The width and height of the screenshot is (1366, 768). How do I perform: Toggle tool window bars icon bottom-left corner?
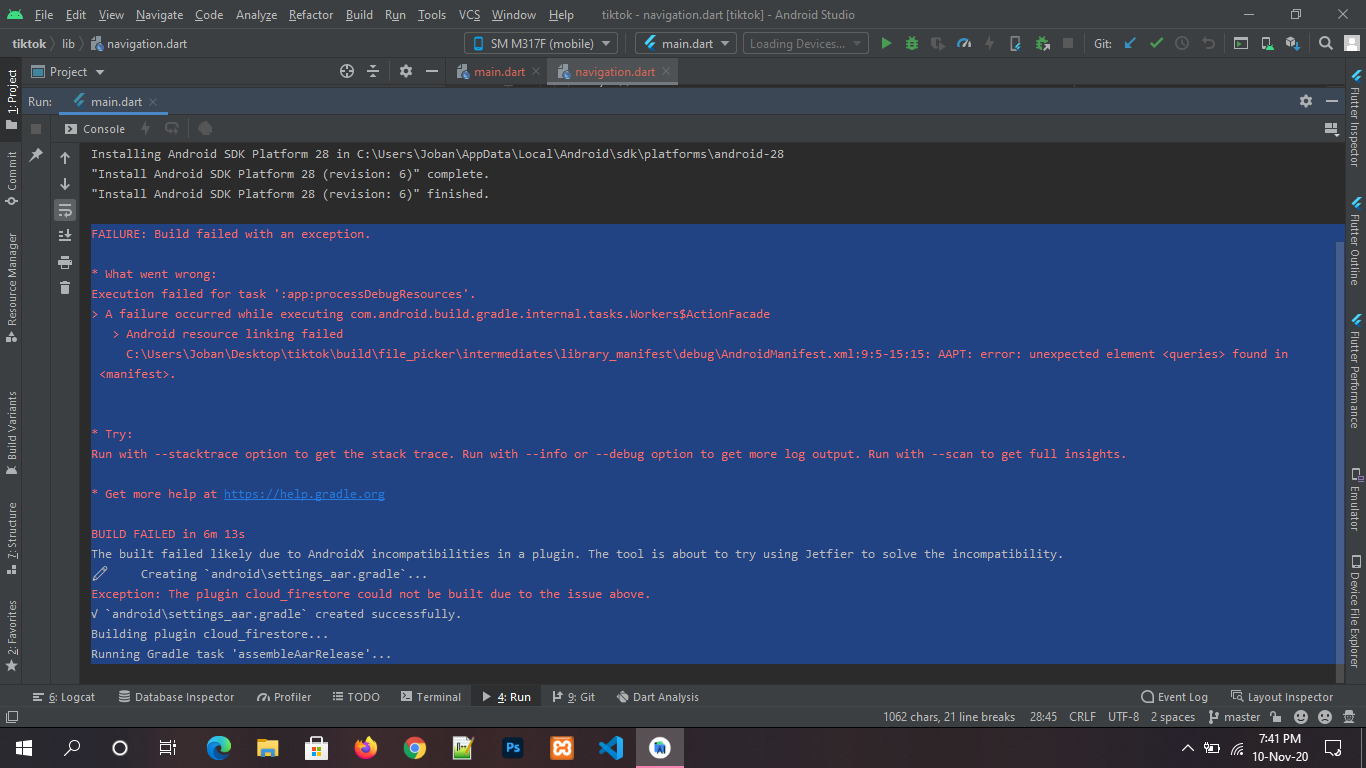[11, 717]
